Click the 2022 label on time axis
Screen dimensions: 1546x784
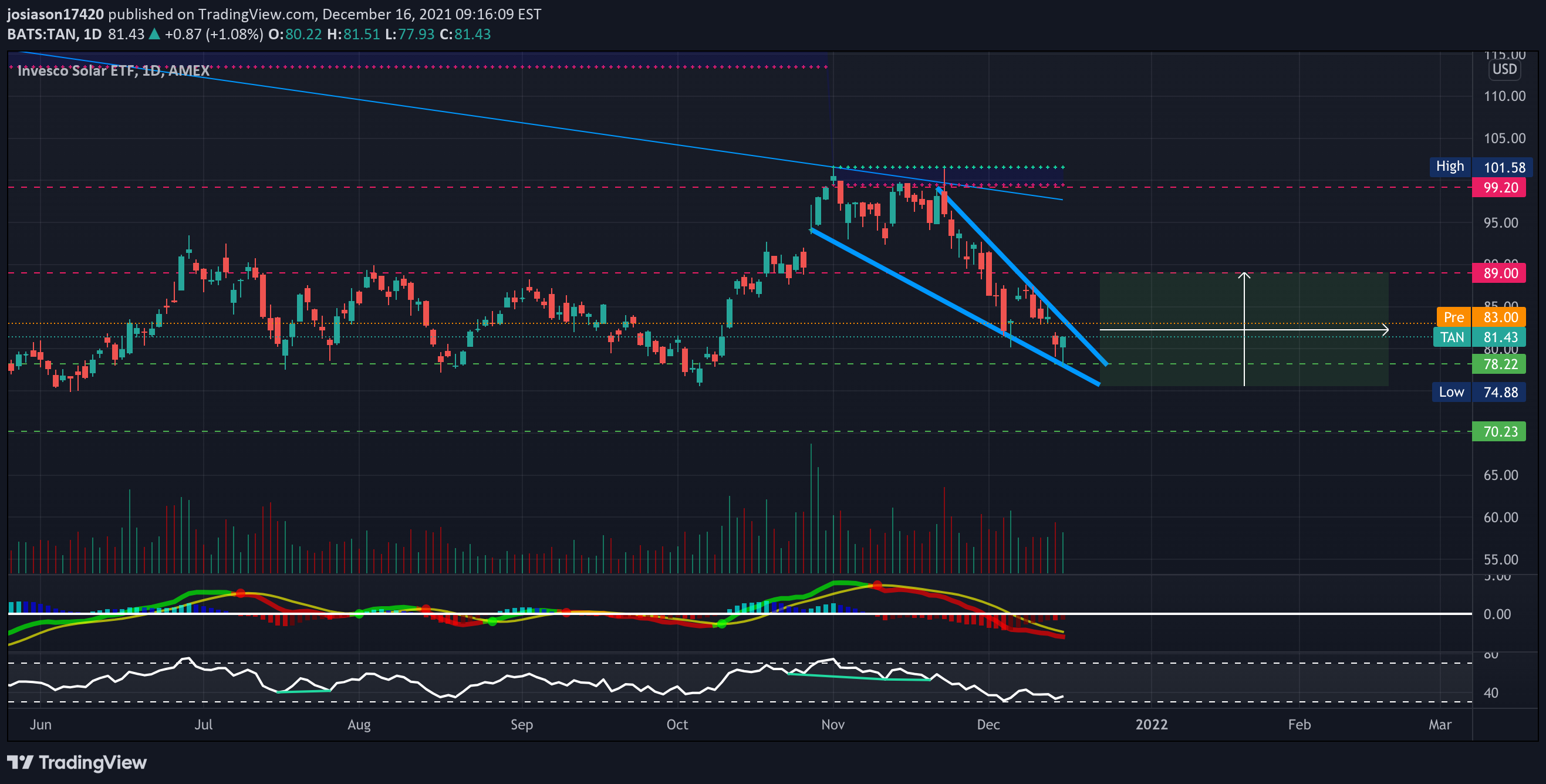[x=1152, y=724]
